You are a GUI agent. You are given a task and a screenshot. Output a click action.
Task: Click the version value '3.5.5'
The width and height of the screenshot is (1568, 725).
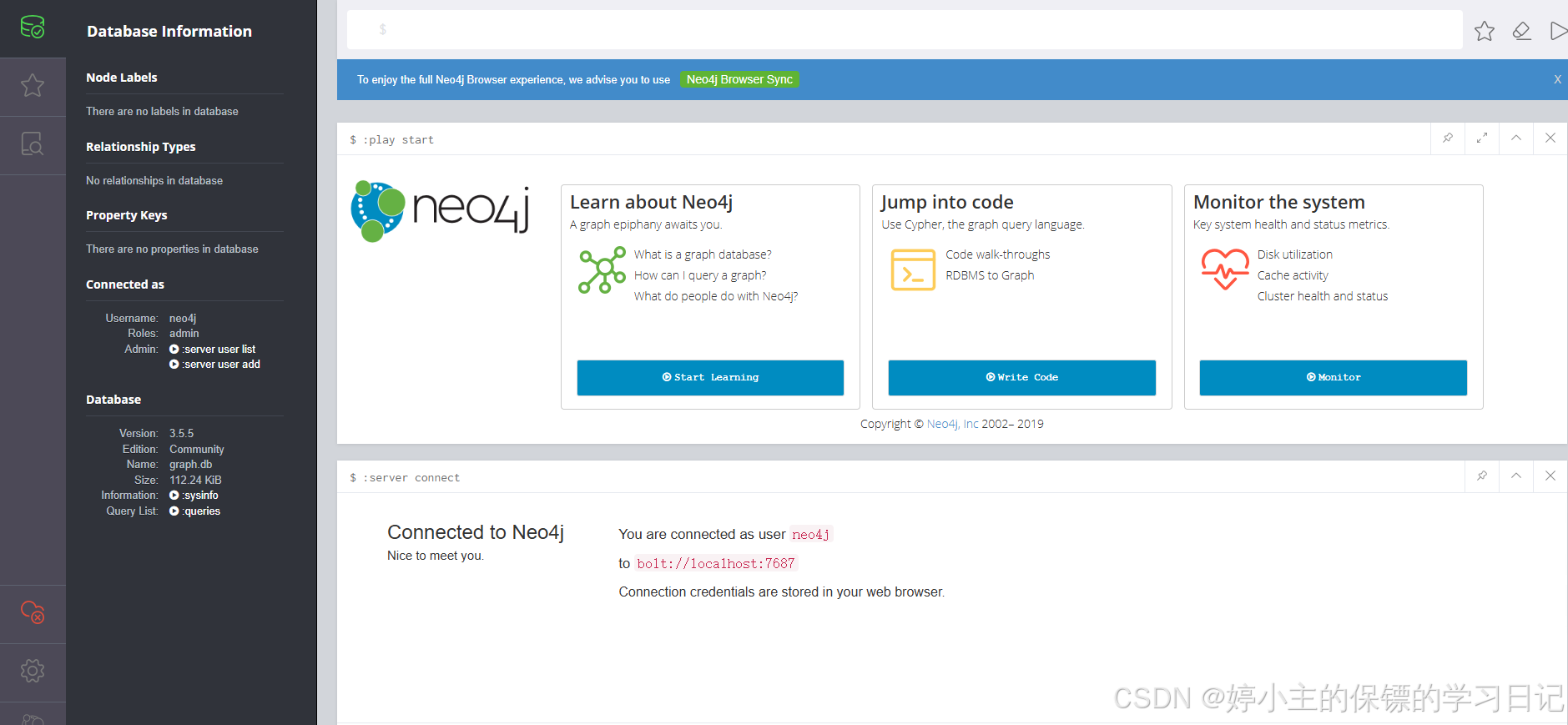181,434
